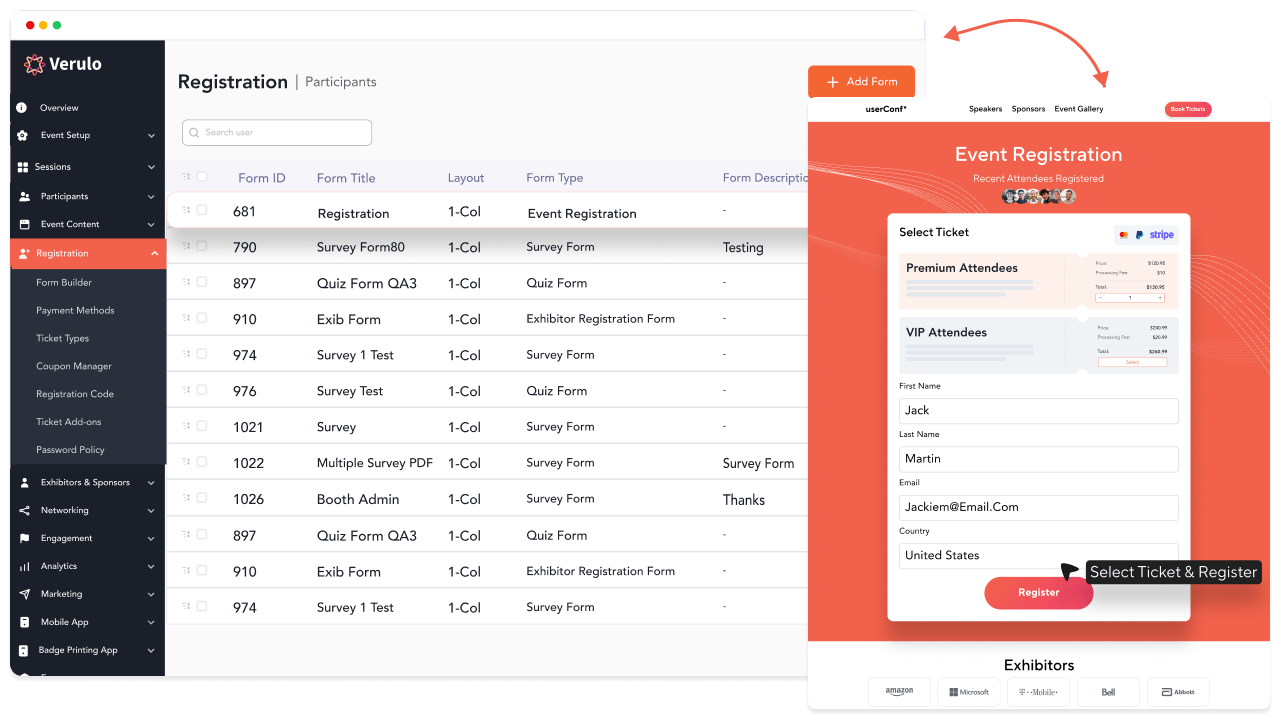1280x720 pixels.
Task: Click the Sessions grid icon
Action: 23,167
